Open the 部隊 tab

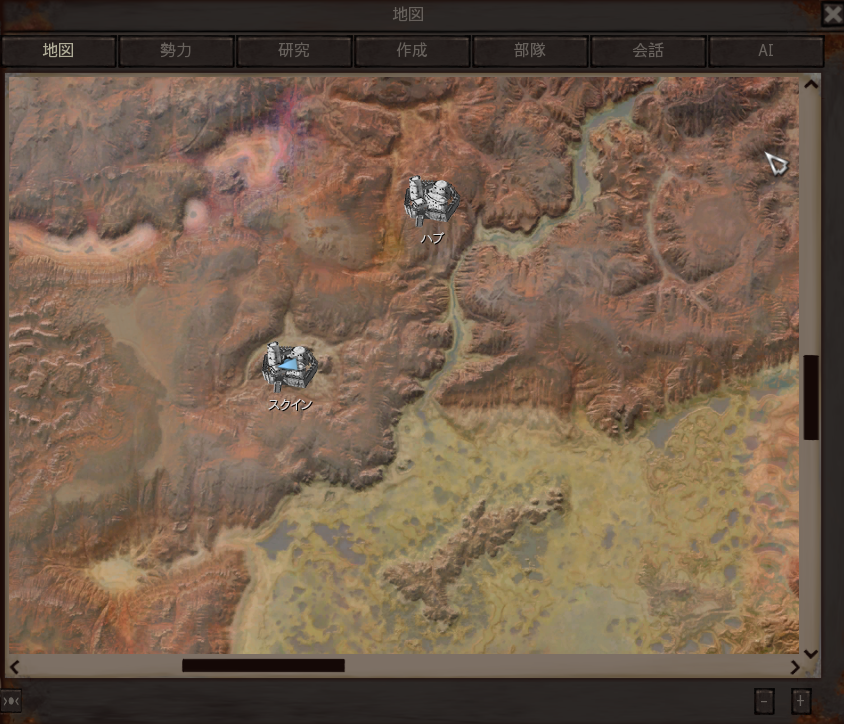[530, 51]
